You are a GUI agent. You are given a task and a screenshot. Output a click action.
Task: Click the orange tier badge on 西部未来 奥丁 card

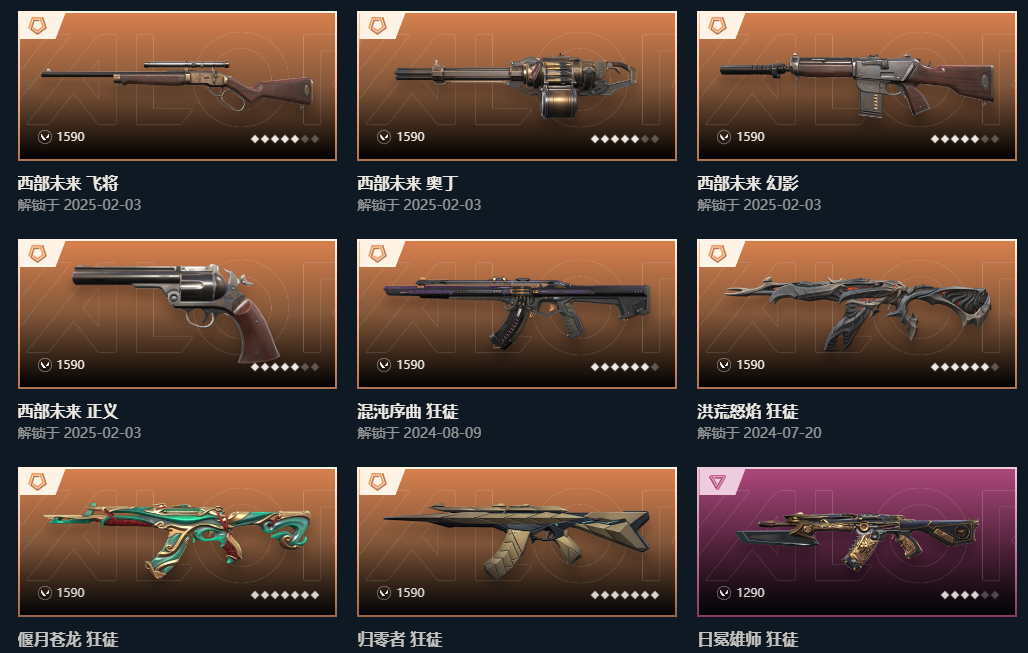[x=377, y=26]
